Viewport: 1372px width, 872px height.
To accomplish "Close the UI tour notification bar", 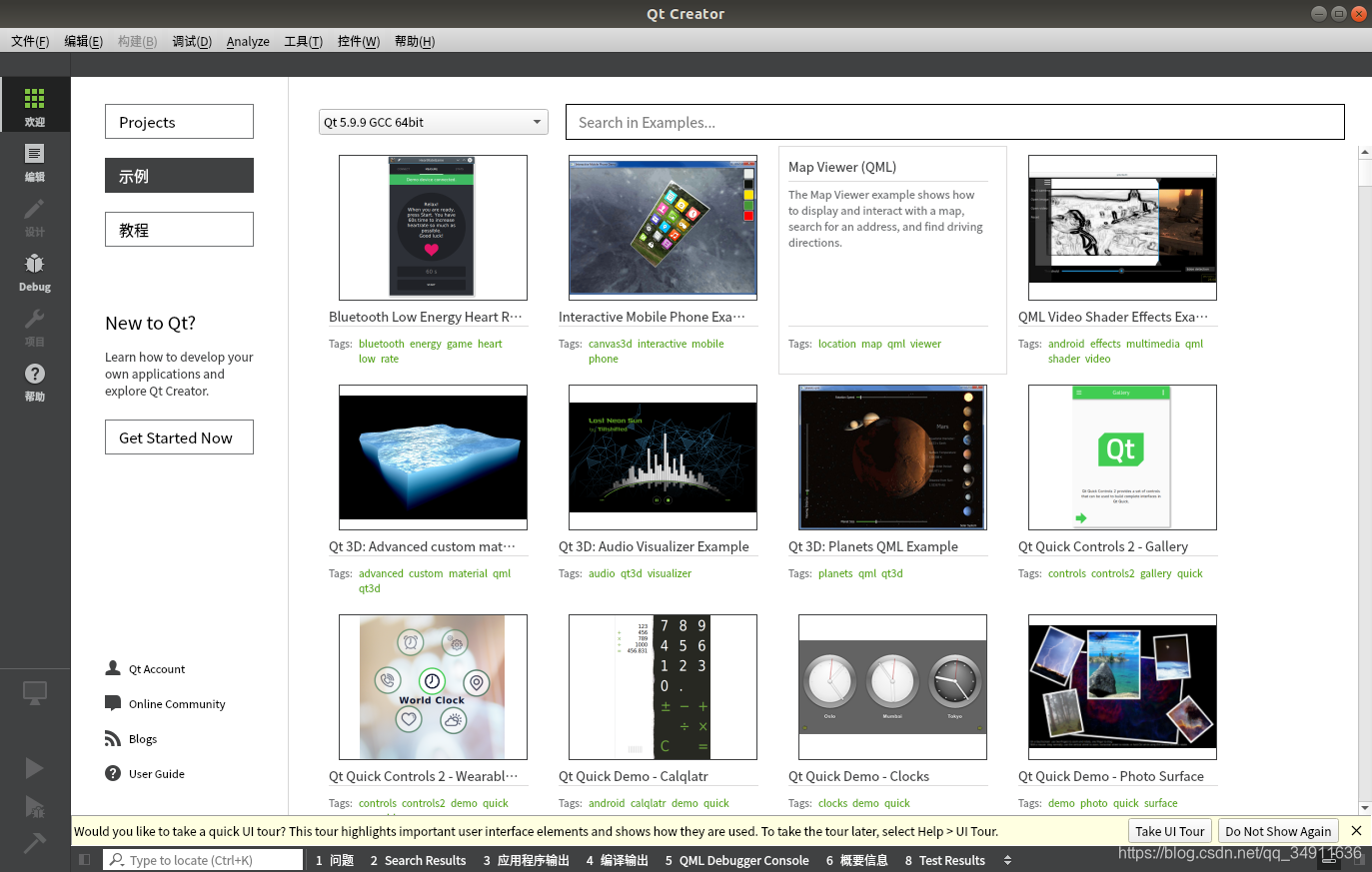I will click(x=1356, y=831).
